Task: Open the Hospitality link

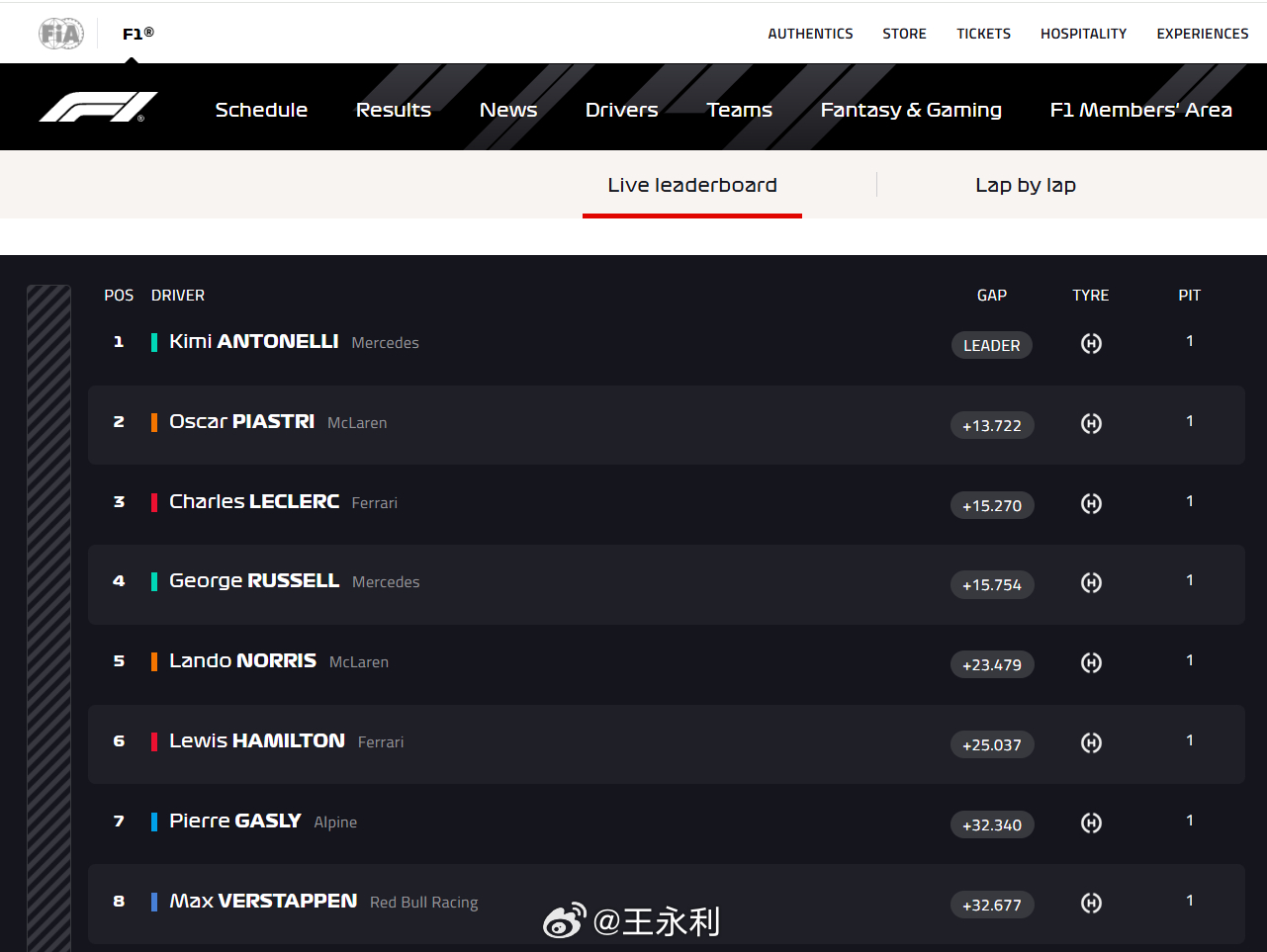Action: (x=1084, y=34)
